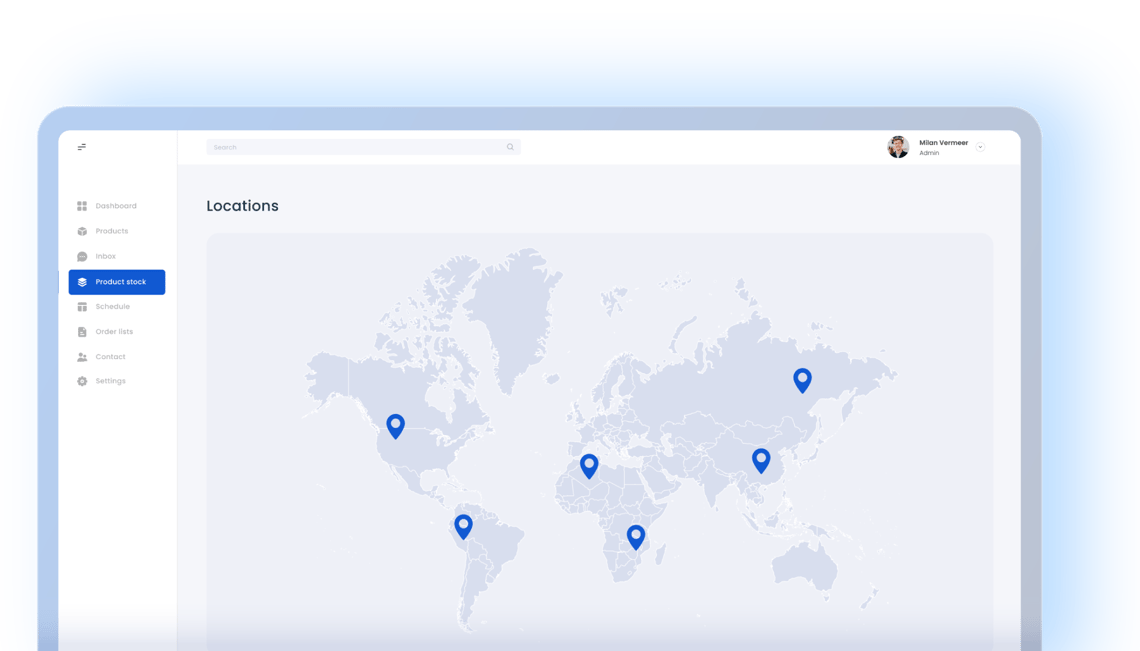Select the Dashboard grid icon
Viewport: 1140px width, 651px height.
pyautogui.click(x=82, y=205)
